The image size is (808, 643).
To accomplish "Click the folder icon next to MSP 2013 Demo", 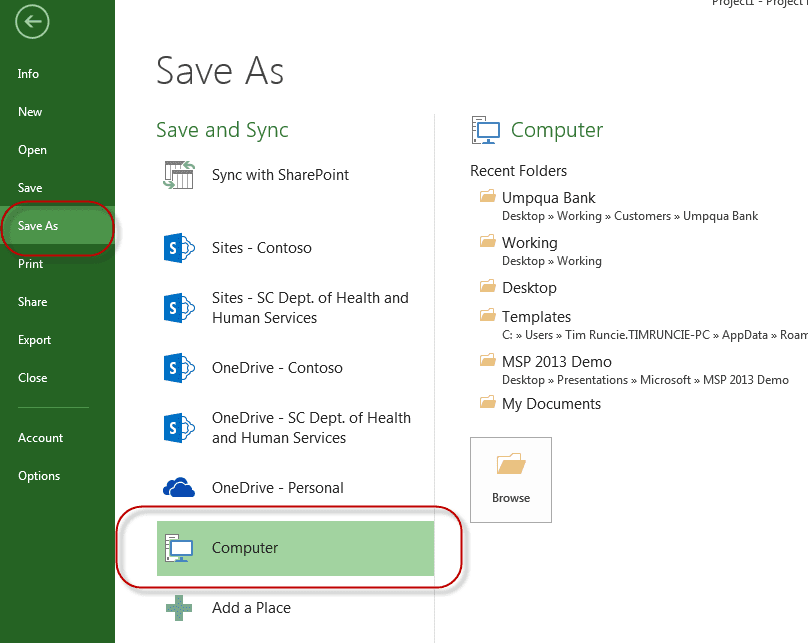I will coord(487,360).
